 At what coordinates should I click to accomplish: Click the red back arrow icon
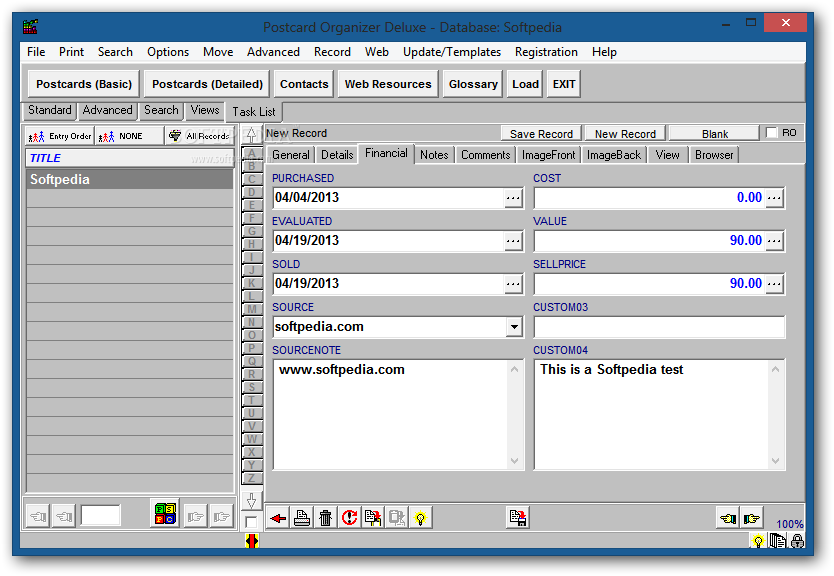coord(278,517)
